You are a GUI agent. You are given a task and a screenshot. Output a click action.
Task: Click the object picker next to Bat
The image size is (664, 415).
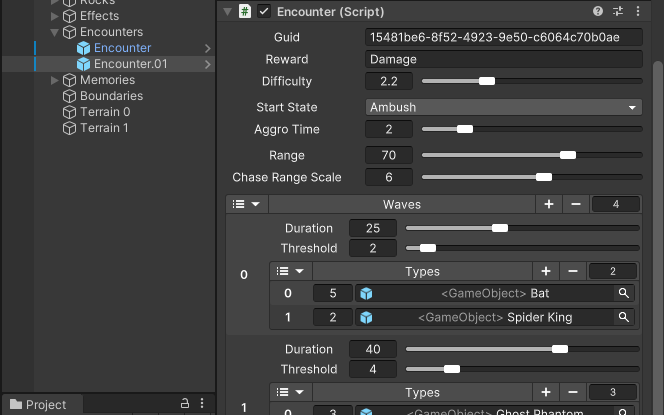click(624, 293)
